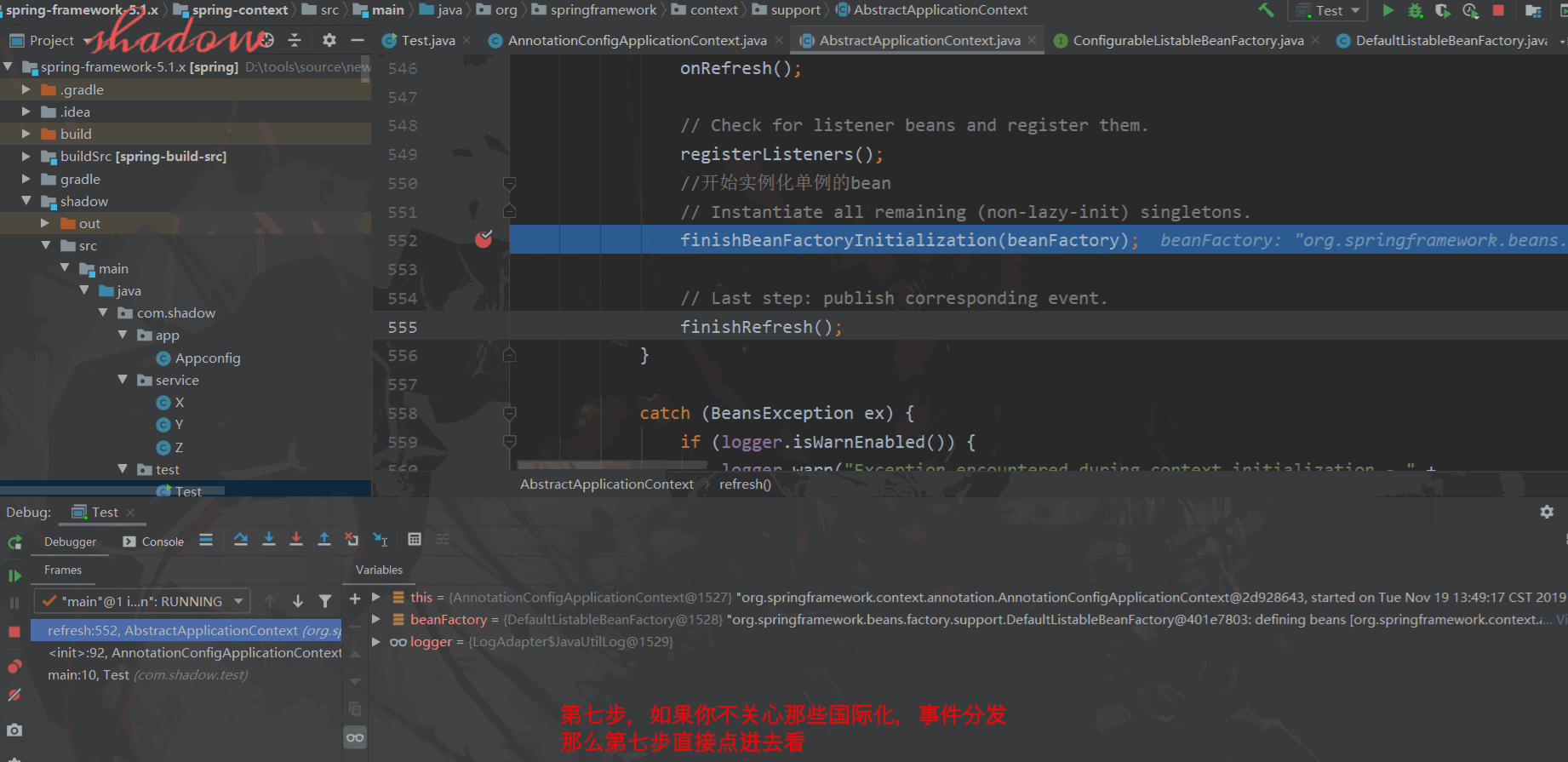Open Project panel settings gear icon
This screenshot has width=1568, height=762.
coord(329,40)
